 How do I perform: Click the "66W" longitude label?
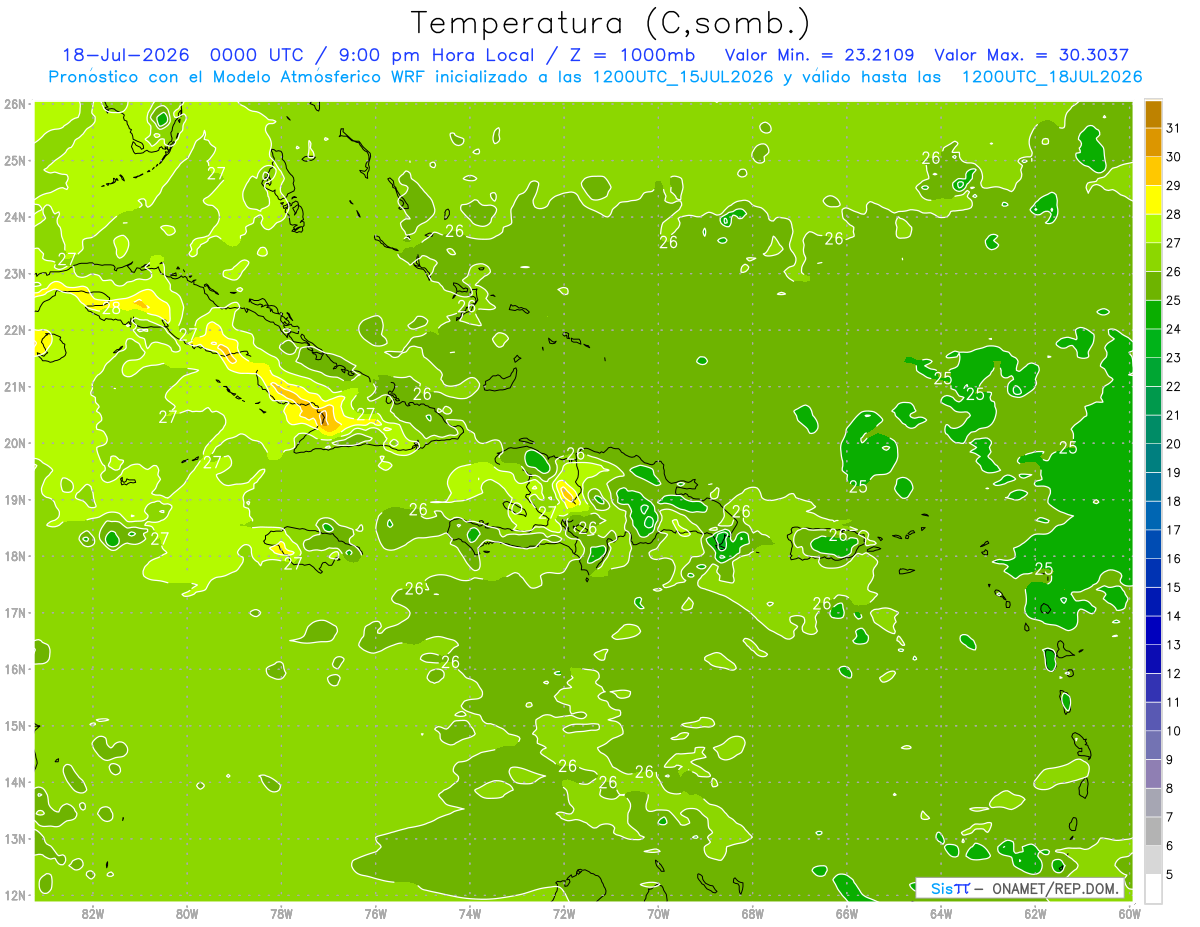point(847,913)
